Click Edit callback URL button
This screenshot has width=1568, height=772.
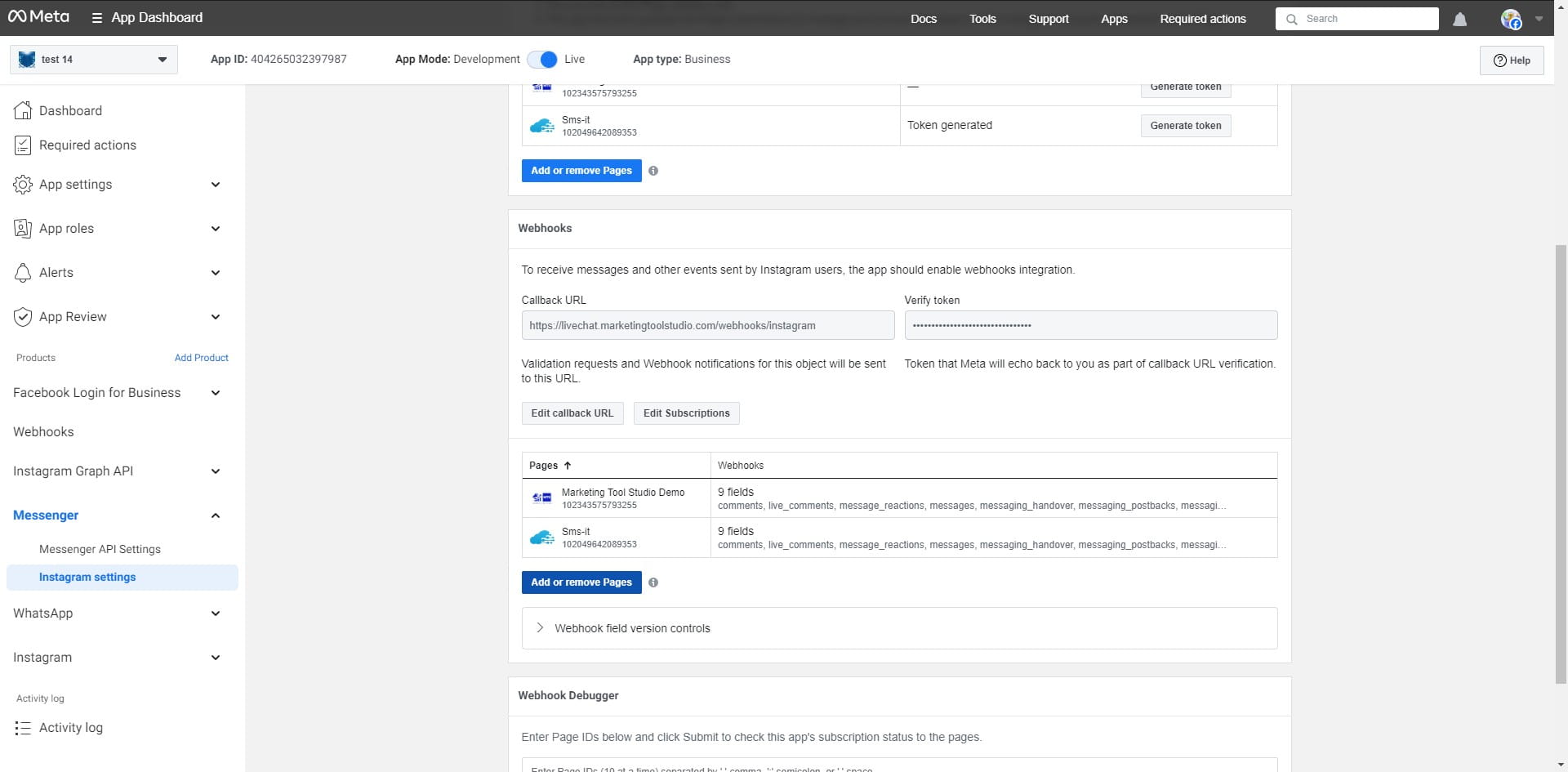coord(572,413)
